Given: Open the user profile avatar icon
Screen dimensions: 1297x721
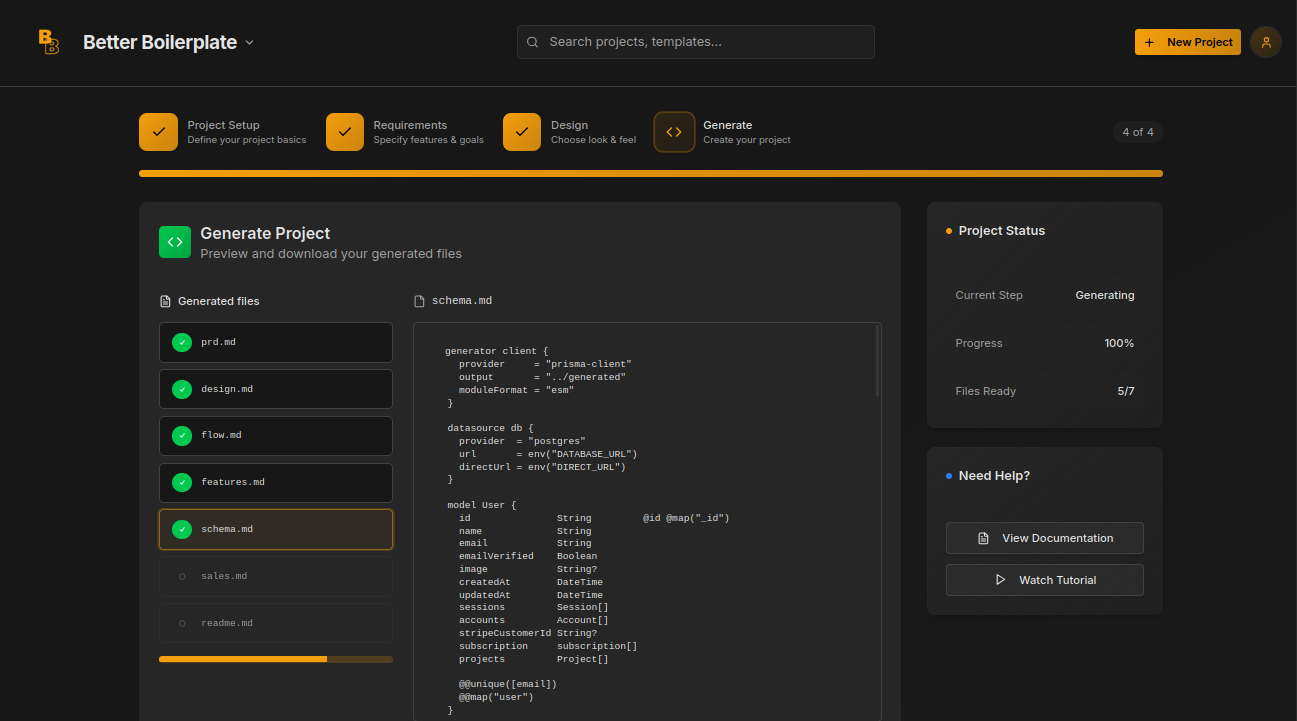Looking at the screenshot, I should [1265, 42].
